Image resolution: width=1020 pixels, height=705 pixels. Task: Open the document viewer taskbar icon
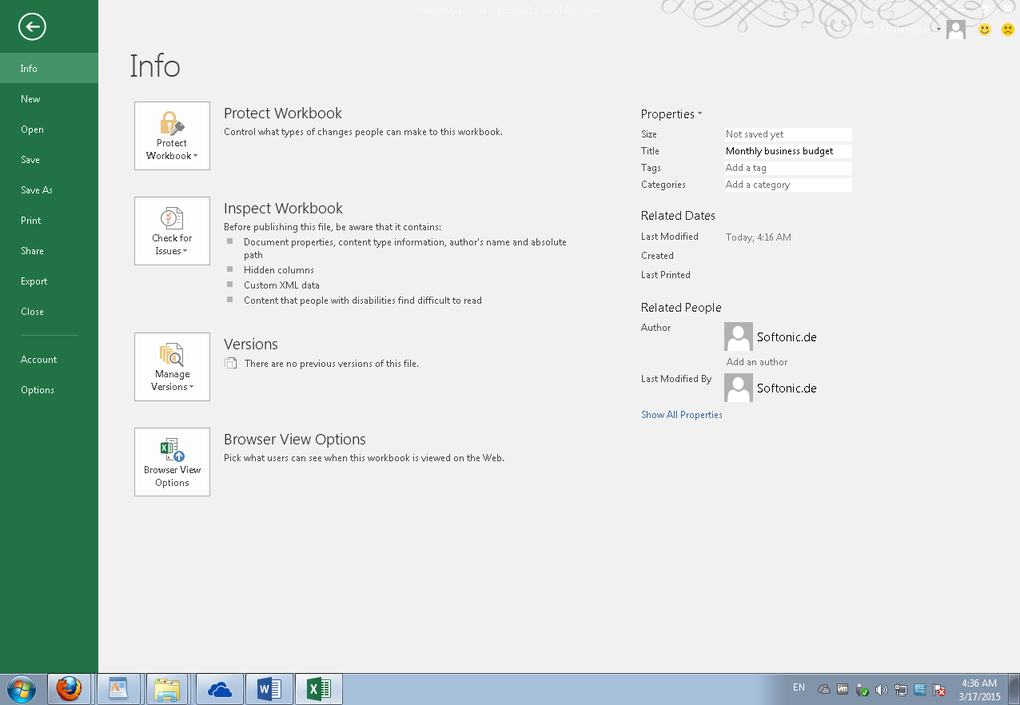click(x=118, y=689)
